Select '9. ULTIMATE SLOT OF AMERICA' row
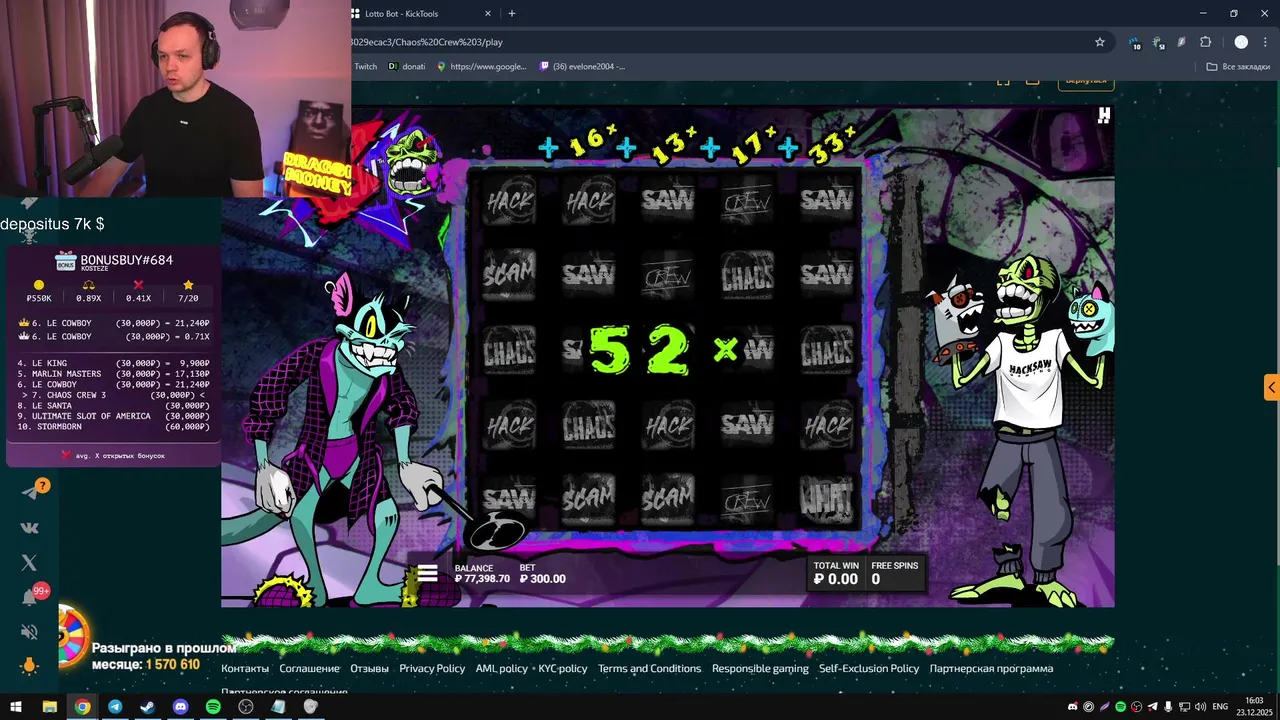Image resolution: width=1280 pixels, height=720 pixels. pyautogui.click(x=113, y=416)
